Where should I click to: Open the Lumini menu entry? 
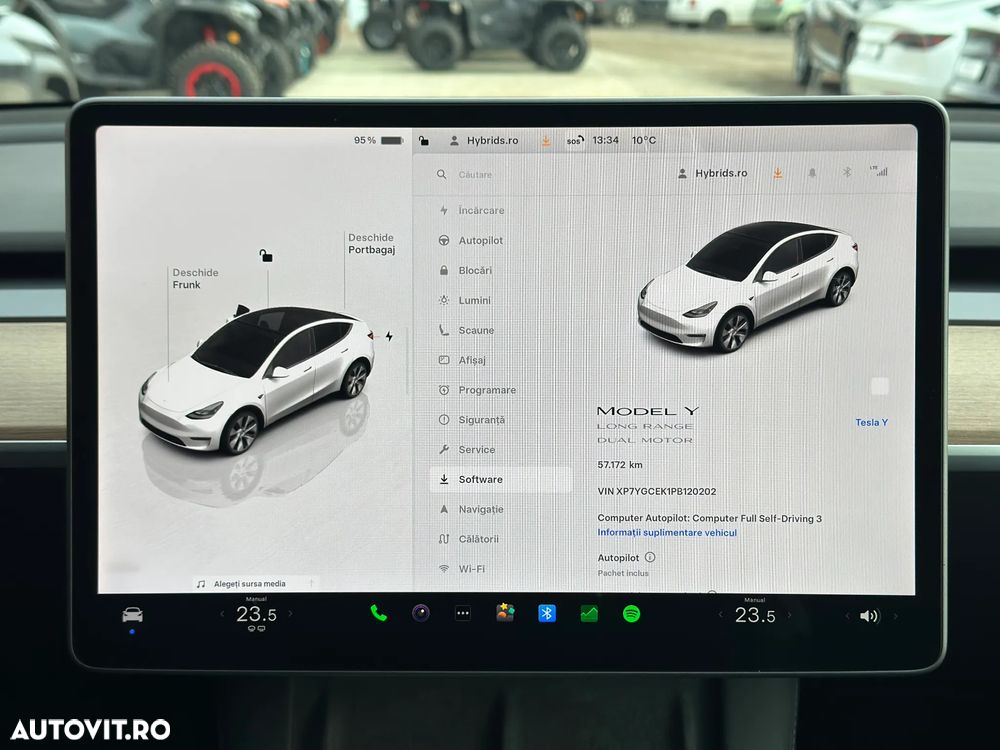click(465, 300)
